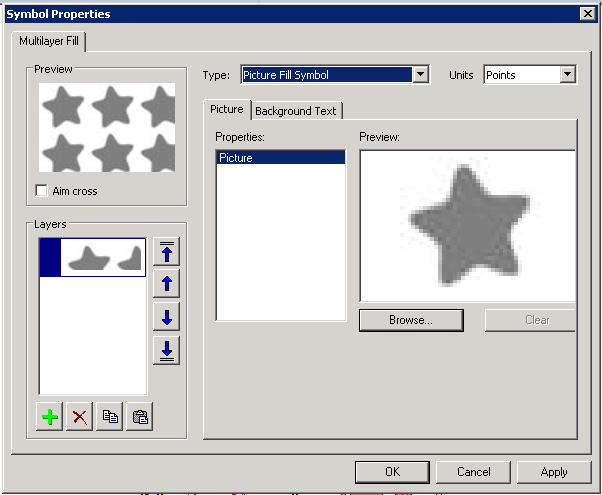Switch to the Background Text tab

(296, 111)
